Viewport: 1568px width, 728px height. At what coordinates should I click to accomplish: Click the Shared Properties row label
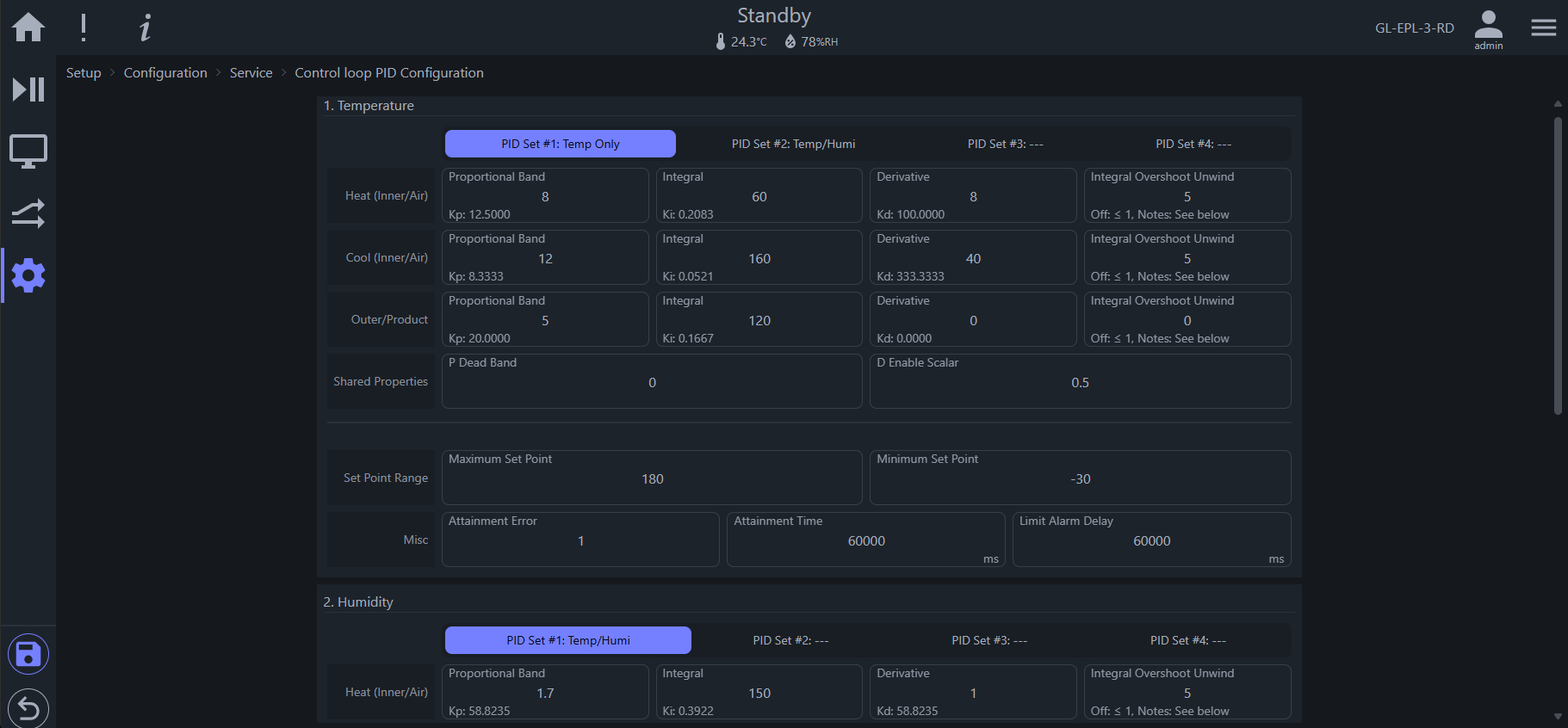point(381,381)
